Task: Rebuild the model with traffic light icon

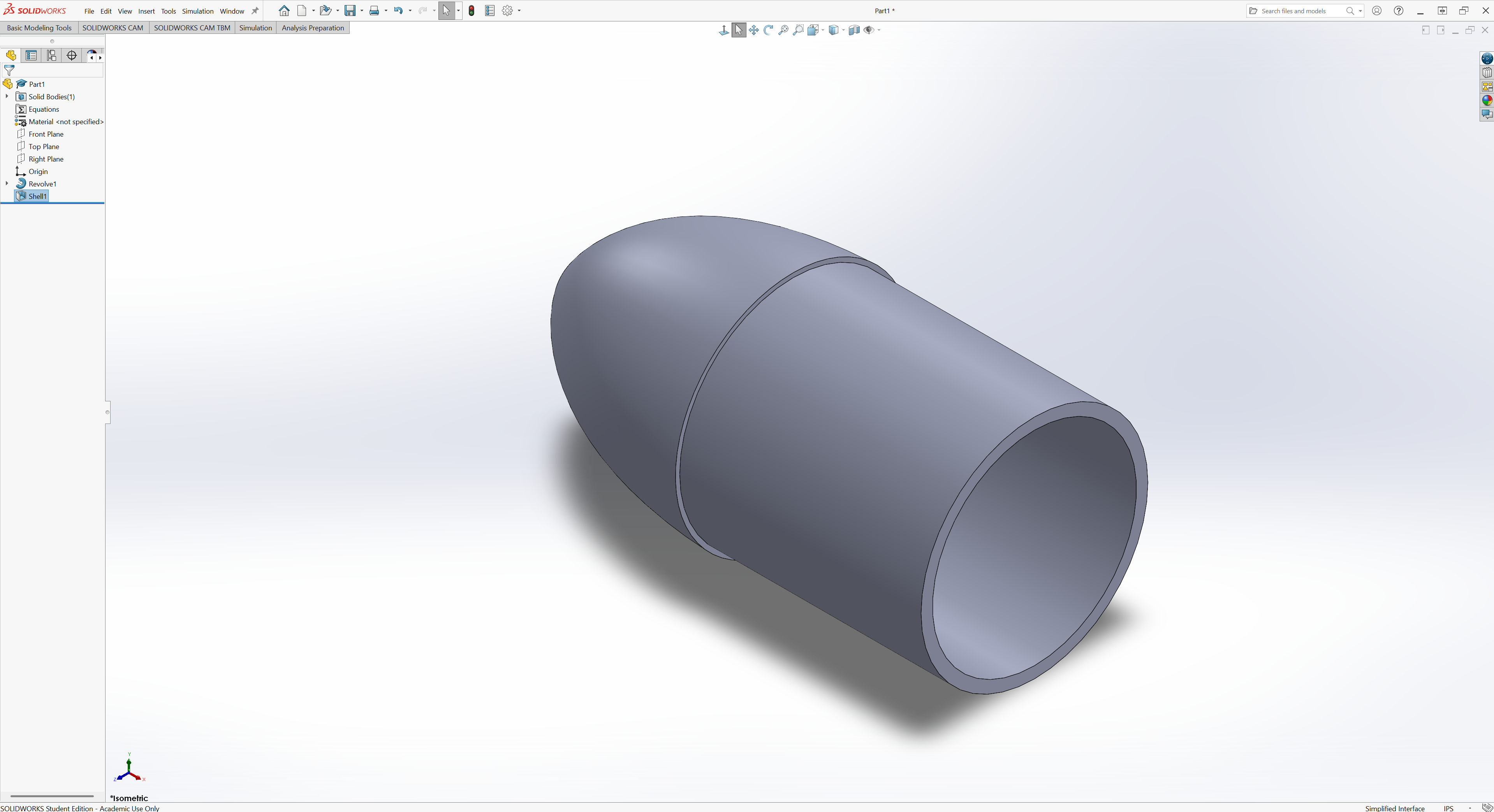Action: tap(472, 11)
